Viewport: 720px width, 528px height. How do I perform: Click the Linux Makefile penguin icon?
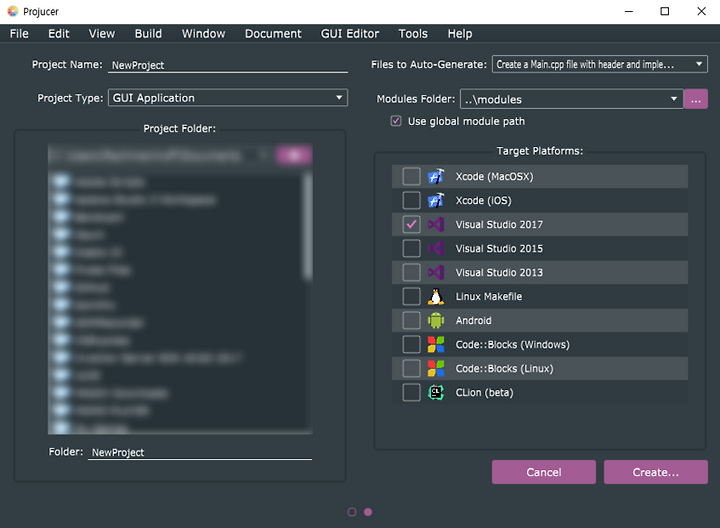pyautogui.click(x=436, y=297)
